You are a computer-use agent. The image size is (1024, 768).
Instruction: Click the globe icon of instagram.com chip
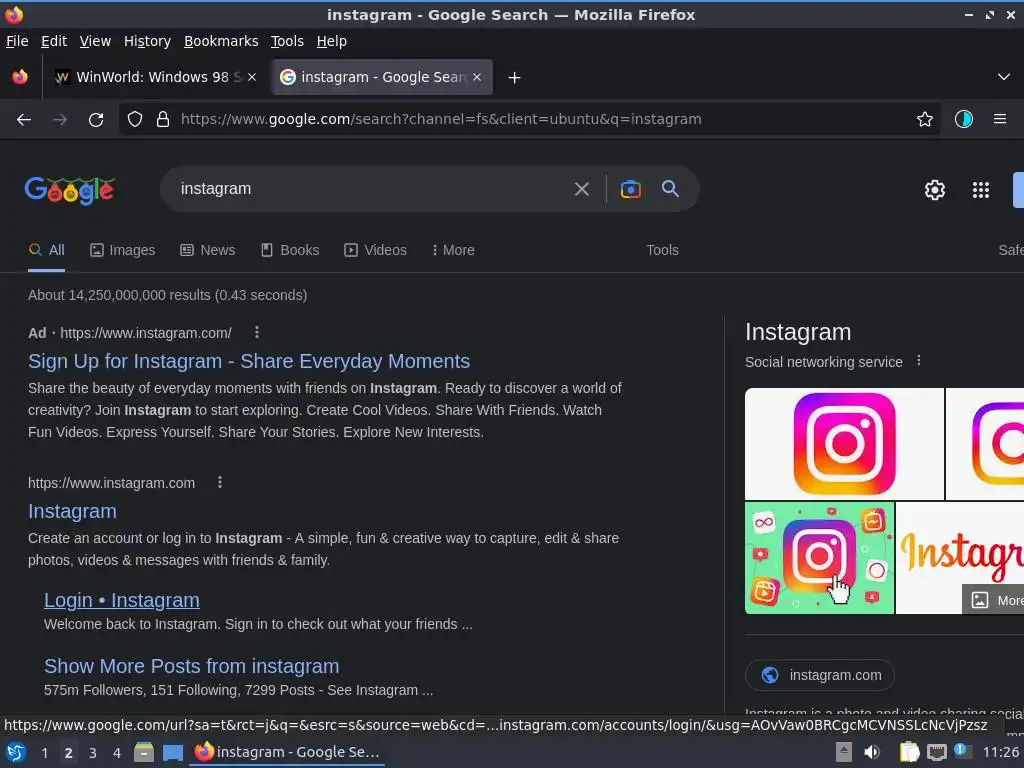[x=769, y=675]
